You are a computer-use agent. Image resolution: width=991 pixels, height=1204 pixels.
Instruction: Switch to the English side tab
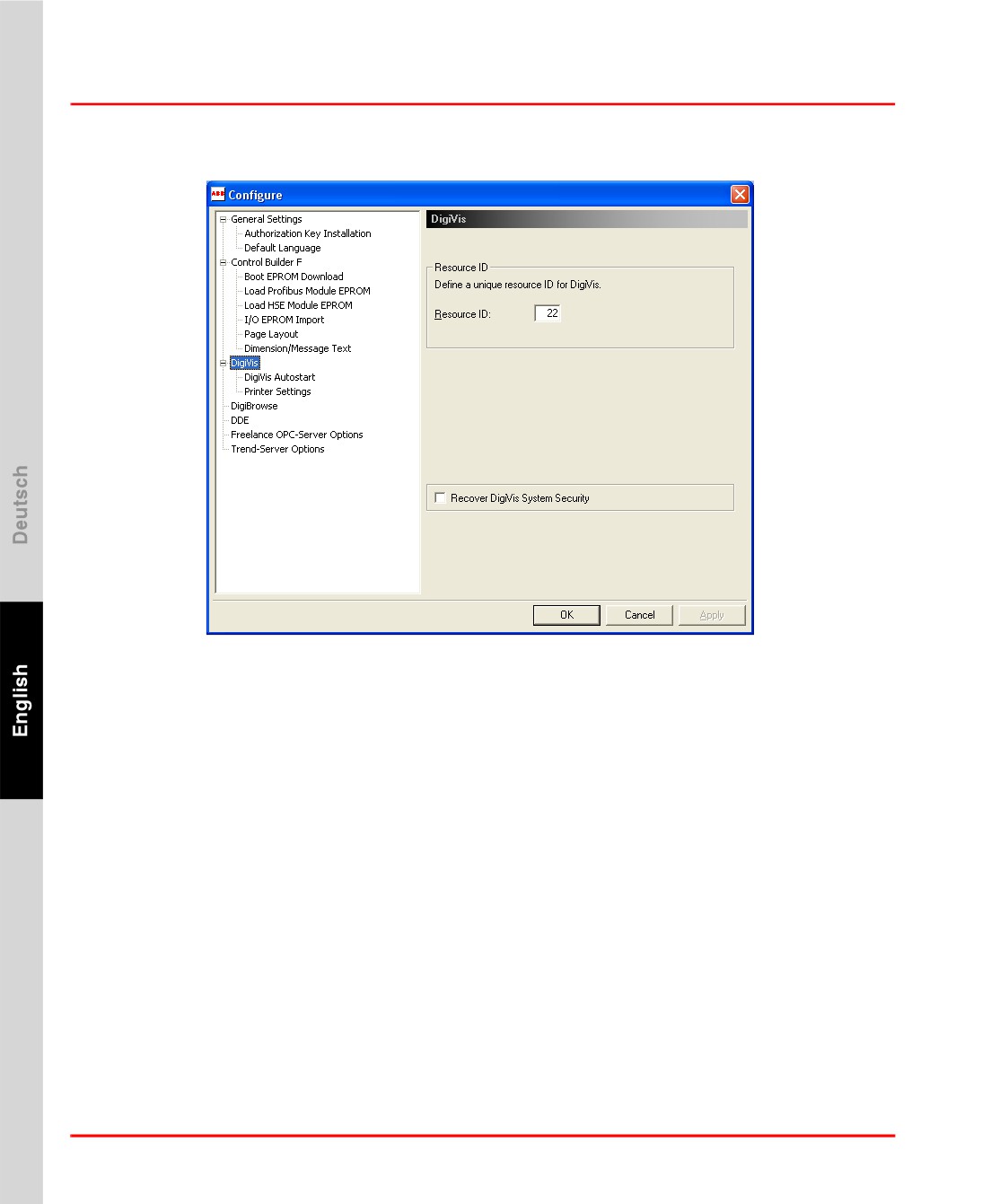click(x=21, y=700)
